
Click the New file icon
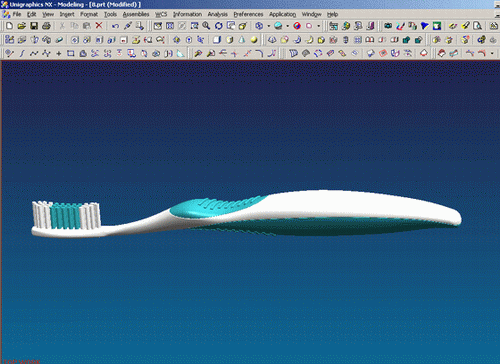tap(10, 26)
